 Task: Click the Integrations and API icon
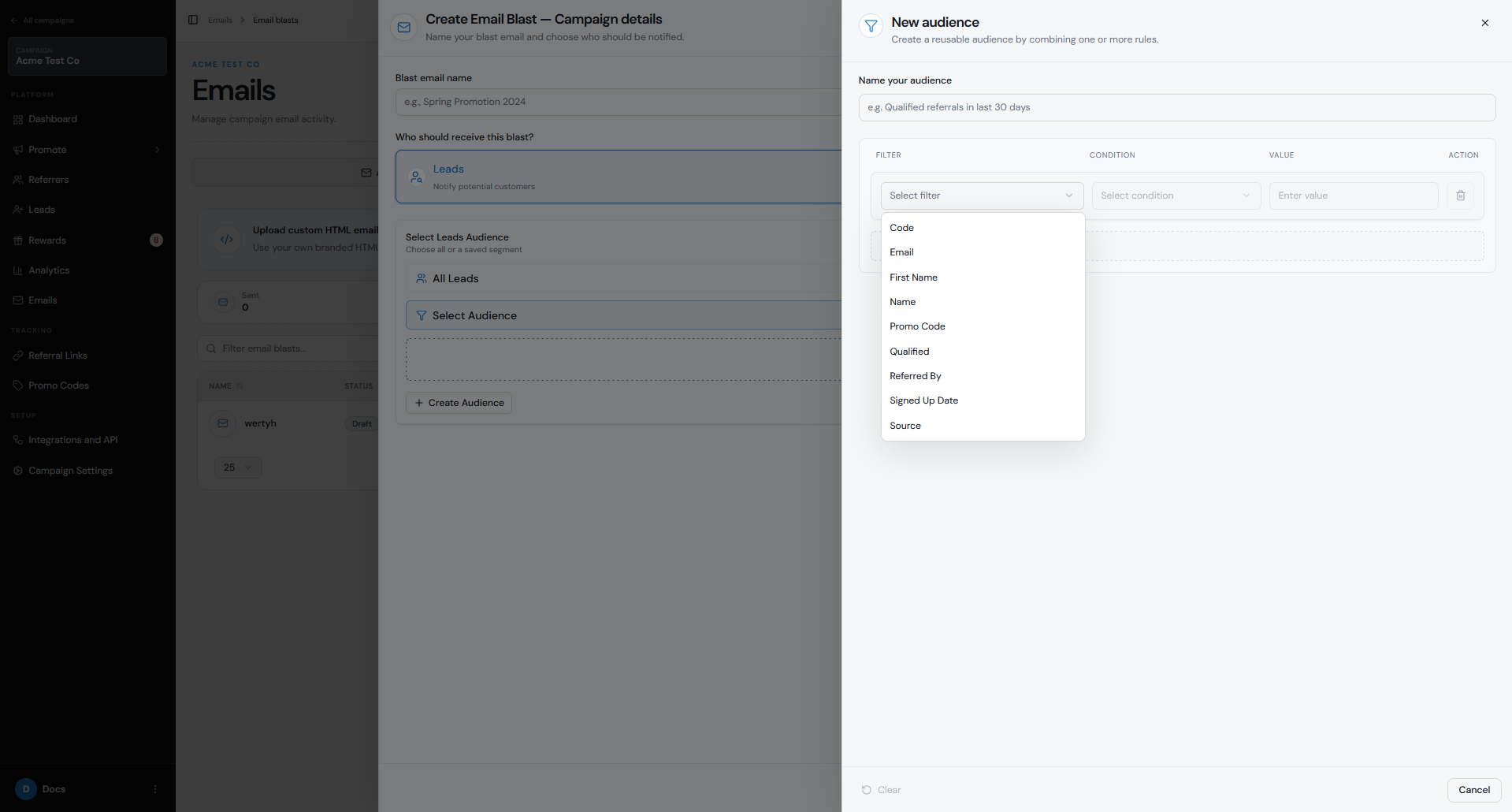[18, 440]
